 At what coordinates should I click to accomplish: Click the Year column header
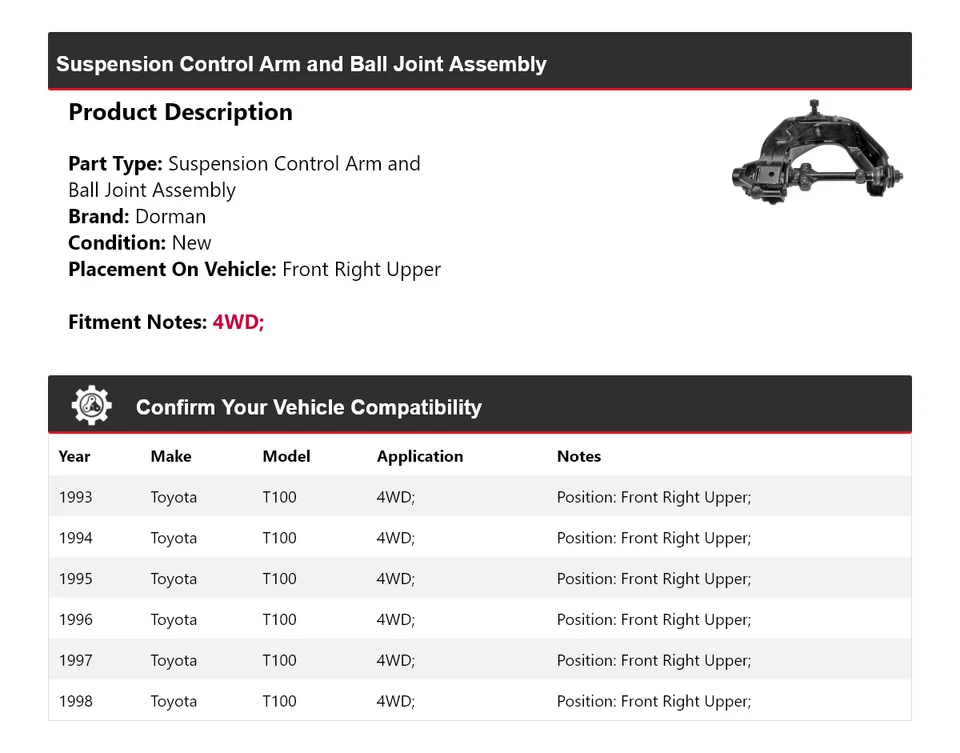pos(74,456)
